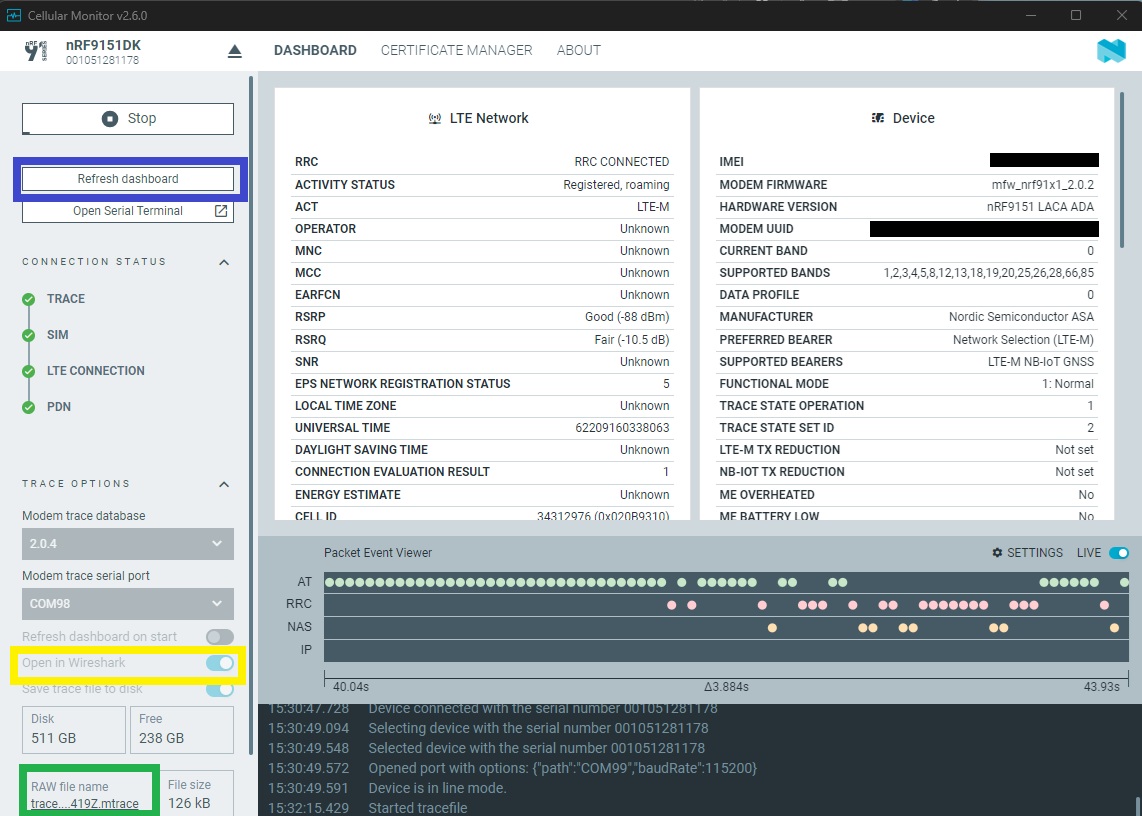
Task: Click the nRF9151DK device icon
Action: [38, 51]
